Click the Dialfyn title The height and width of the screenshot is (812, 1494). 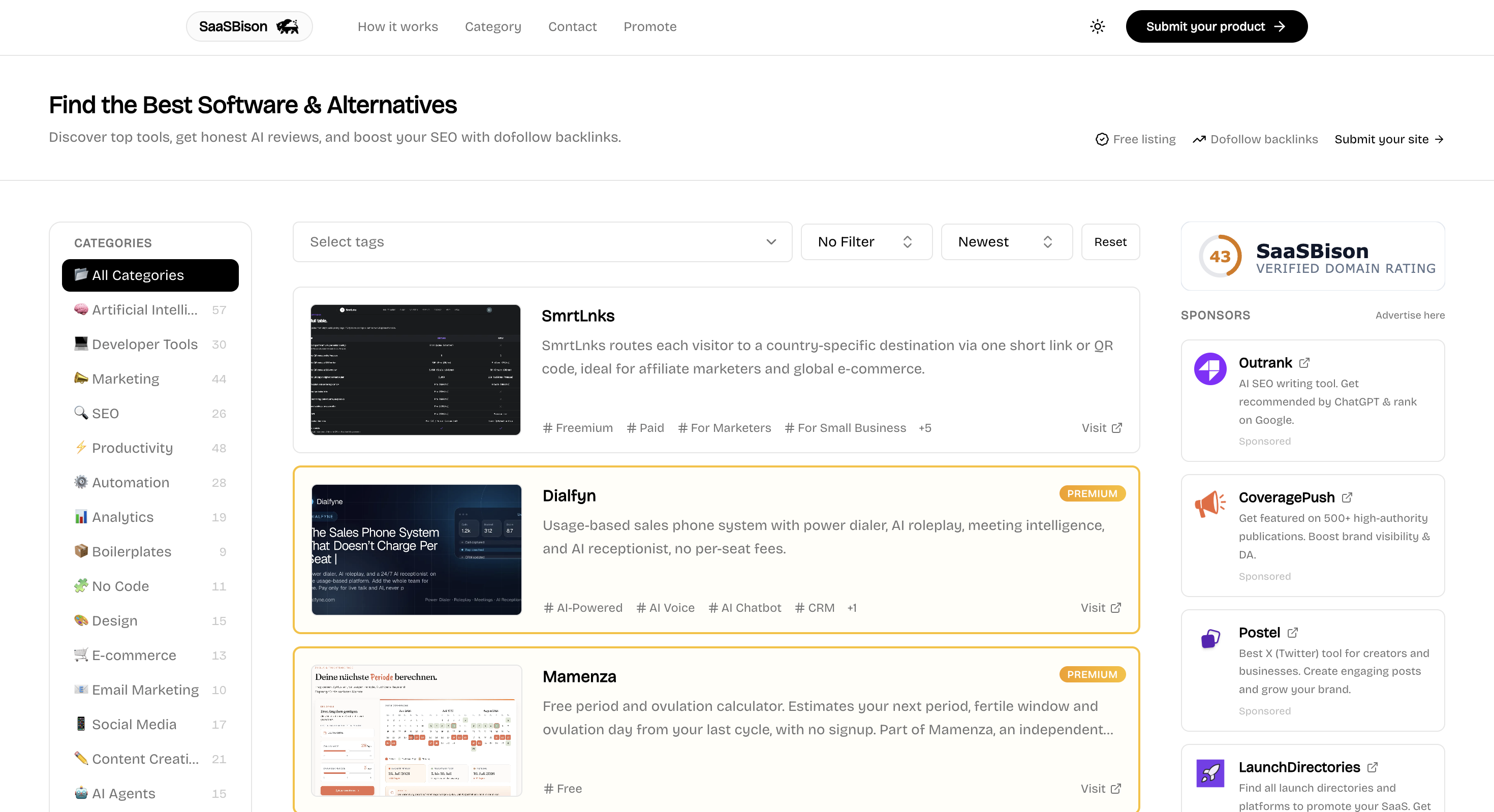click(x=570, y=495)
